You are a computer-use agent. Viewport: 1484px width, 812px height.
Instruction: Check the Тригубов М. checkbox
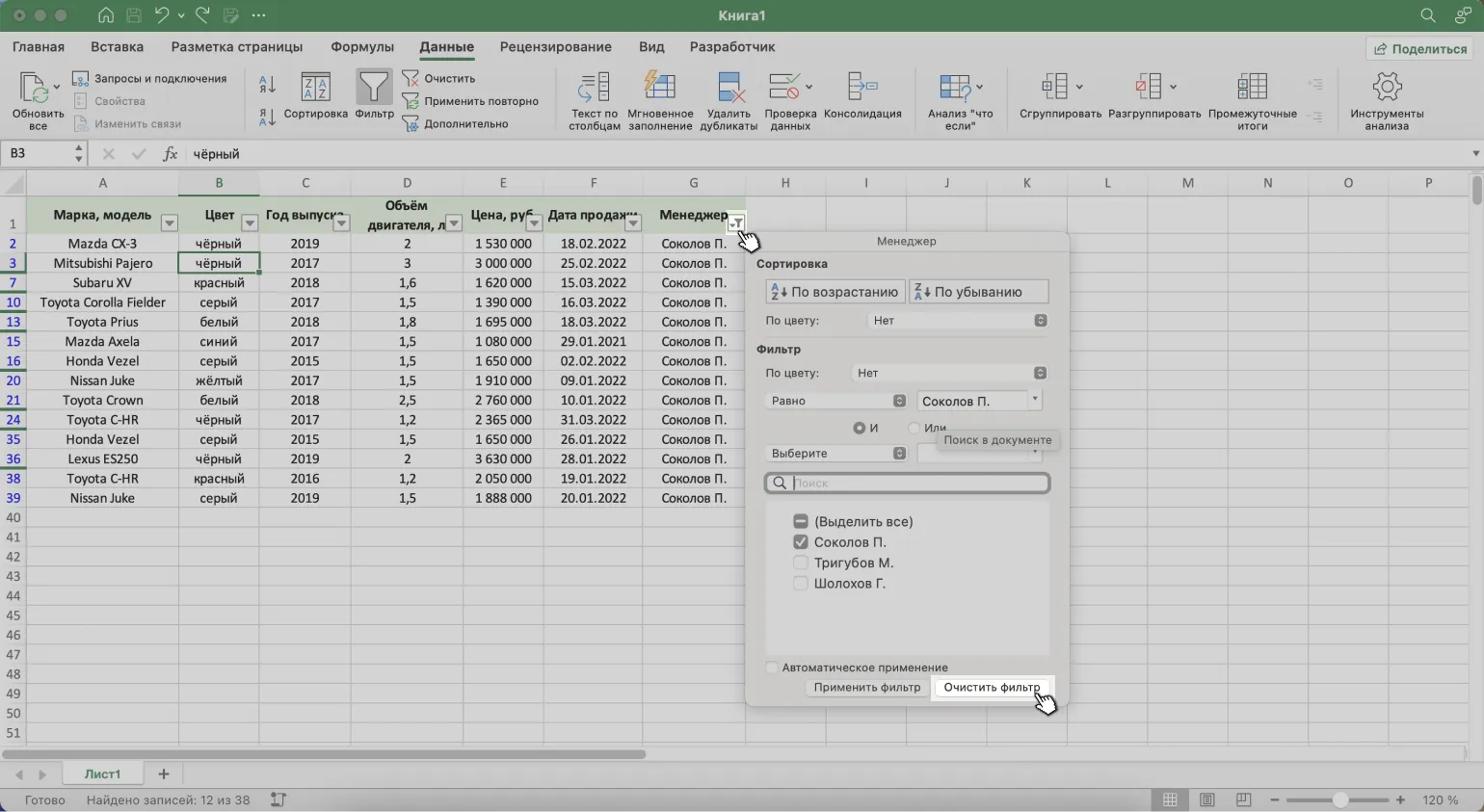click(801, 563)
